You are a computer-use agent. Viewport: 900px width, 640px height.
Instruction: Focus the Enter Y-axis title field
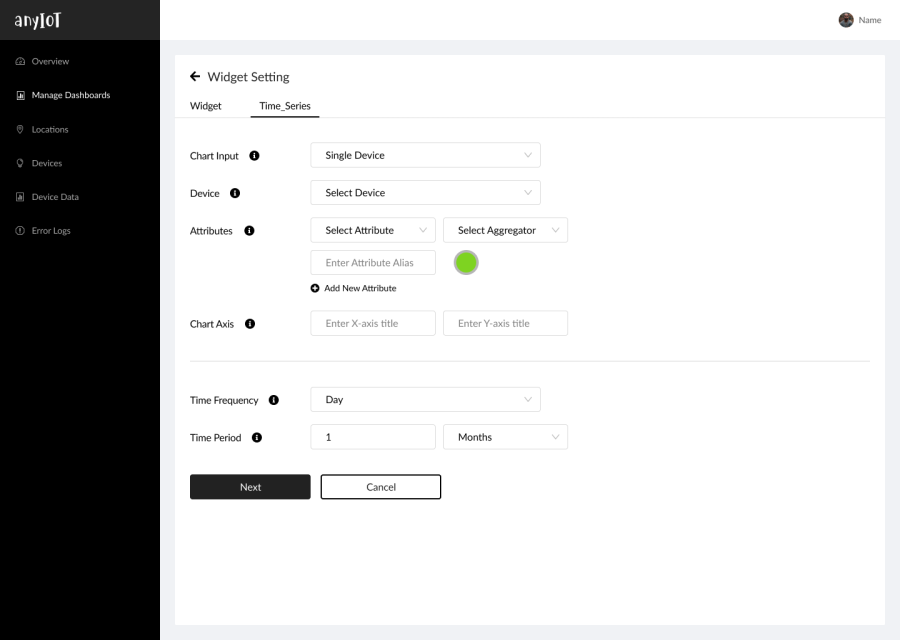coord(506,323)
